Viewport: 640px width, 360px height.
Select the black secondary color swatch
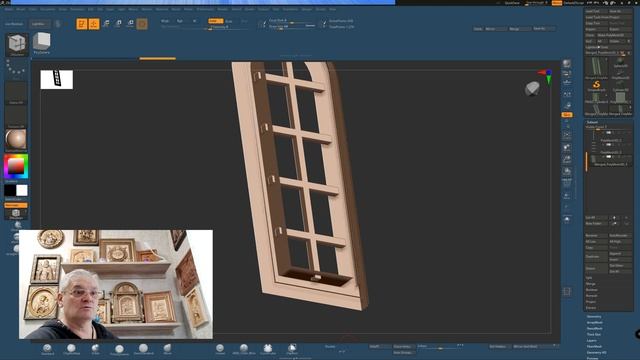(10, 191)
